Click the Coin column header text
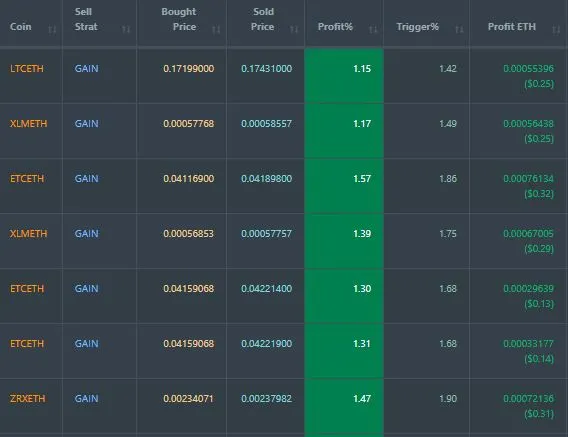568x437 pixels. [x=21, y=27]
